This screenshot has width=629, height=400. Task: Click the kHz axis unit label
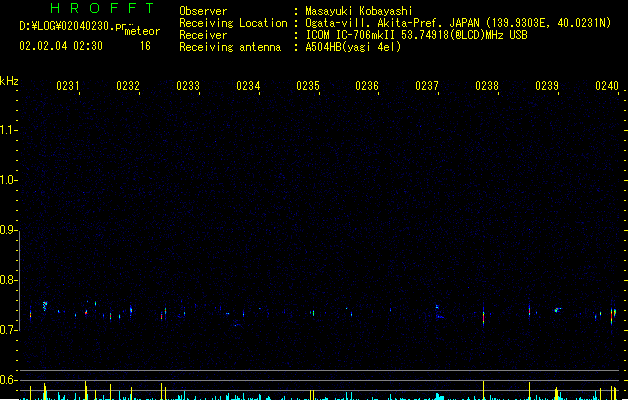(x=9, y=81)
